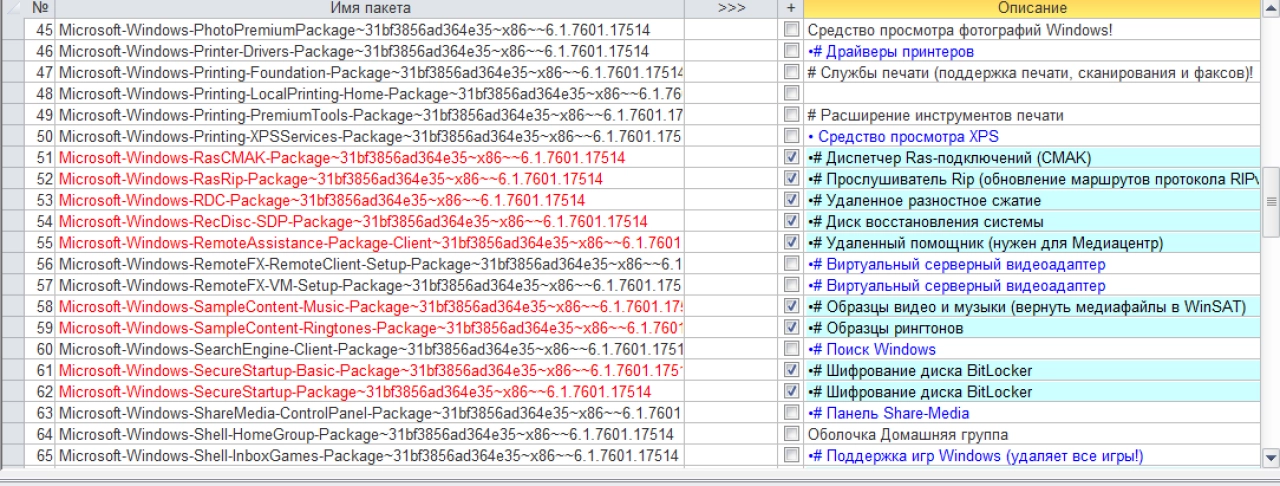The width and height of the screenshot is (1280, 486).
Task: Enable the checkbox for Printer-Drivers package
Action: click(x=792, y=51)
